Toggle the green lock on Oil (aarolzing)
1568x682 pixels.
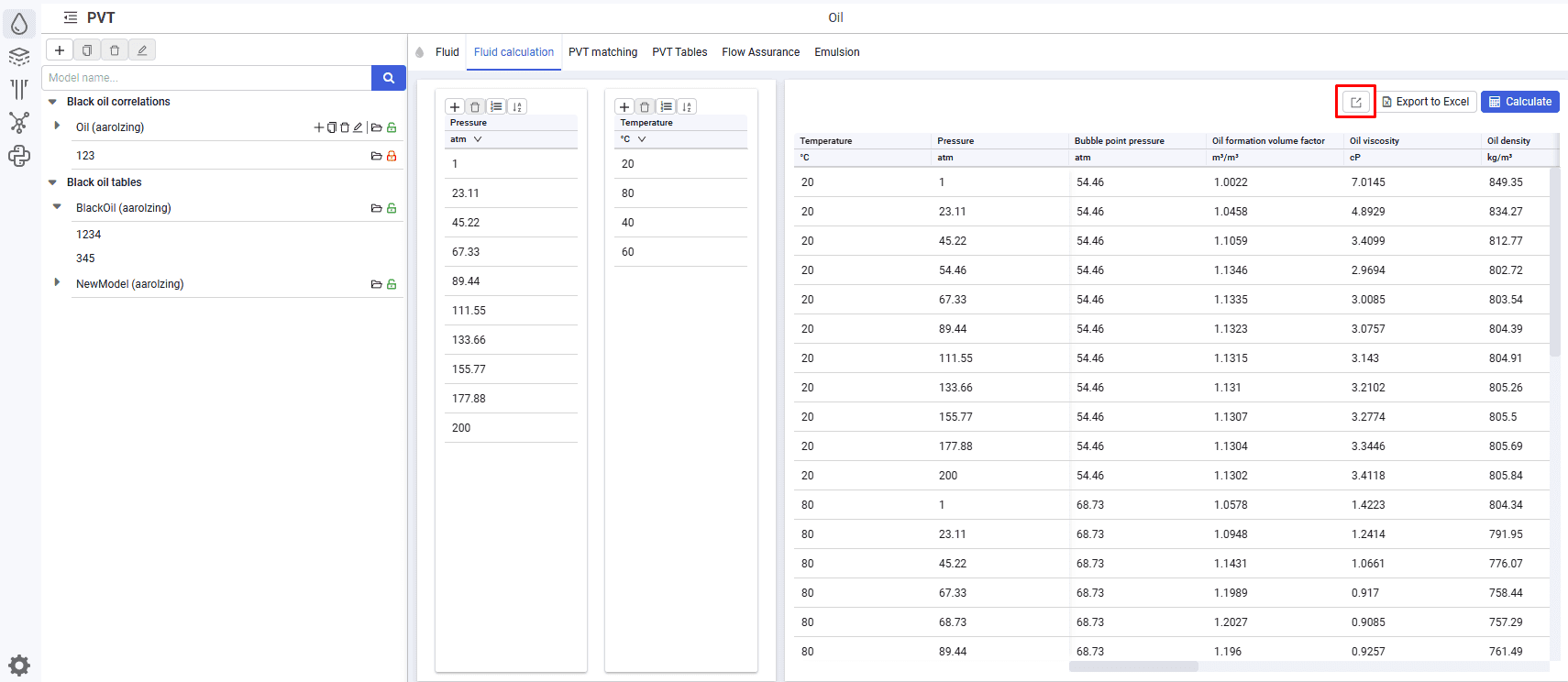(392, 127)
